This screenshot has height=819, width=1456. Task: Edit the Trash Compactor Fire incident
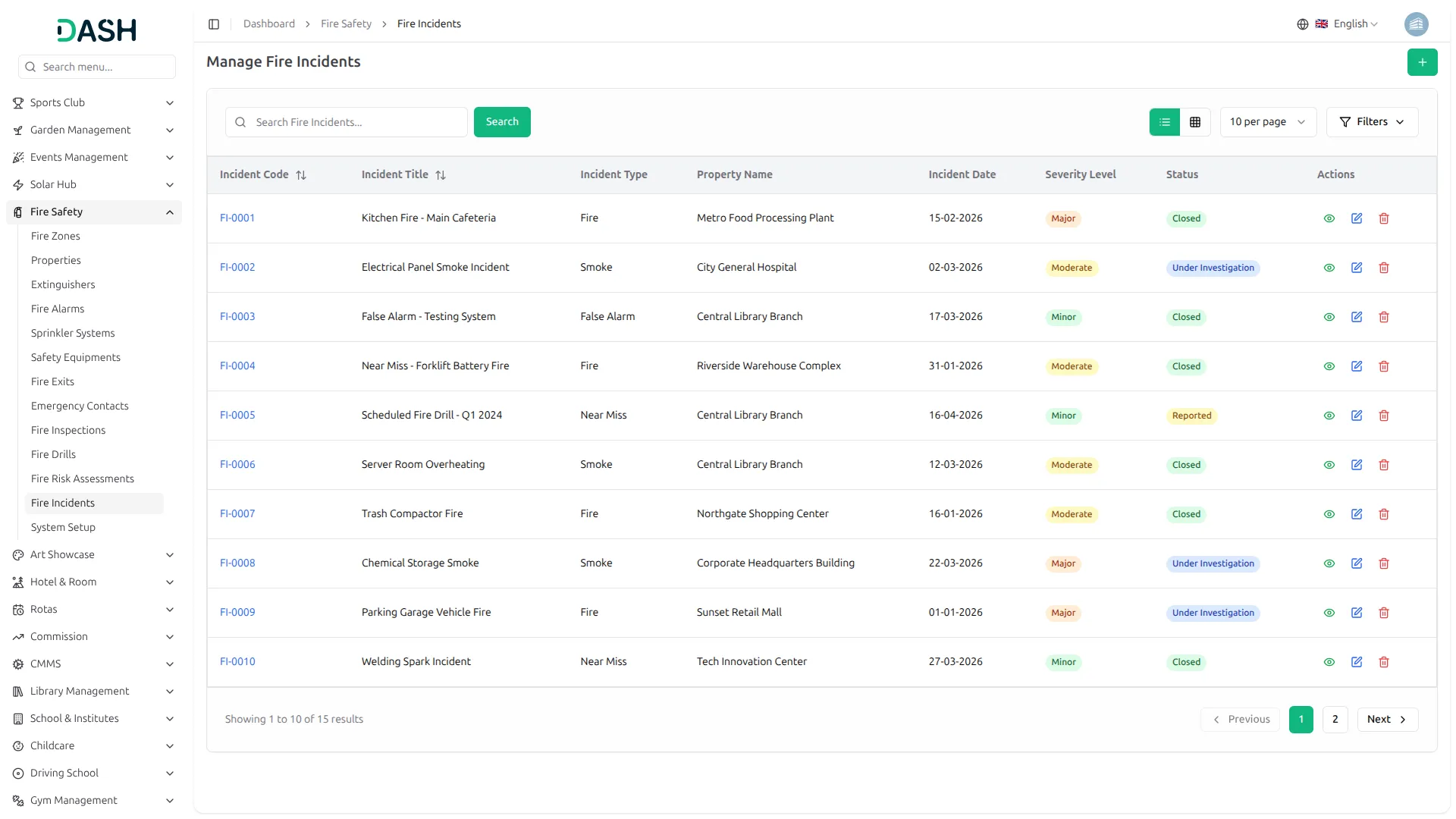1356,514
